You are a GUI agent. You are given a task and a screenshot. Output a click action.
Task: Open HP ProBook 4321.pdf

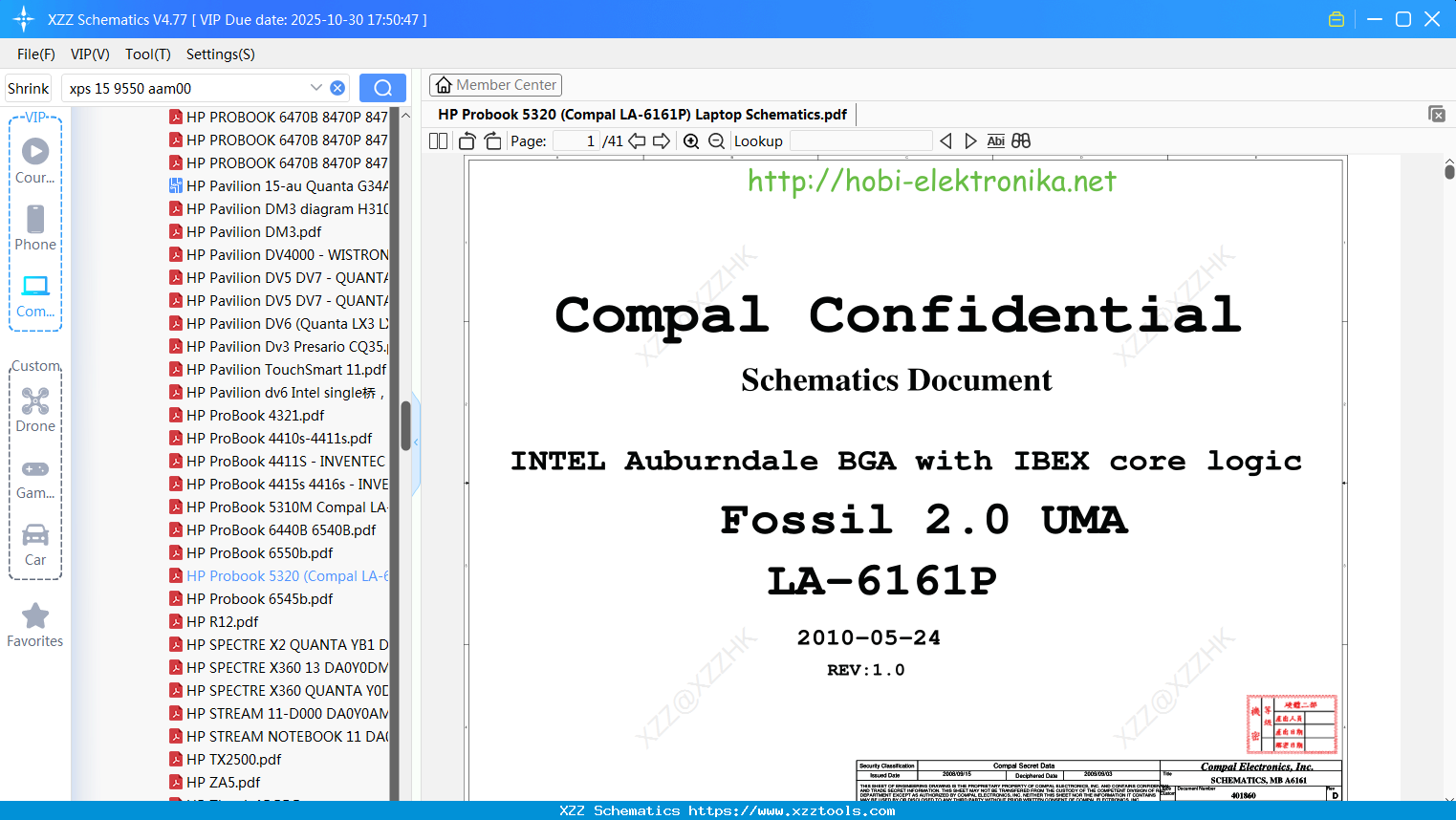tap(247, 415)
